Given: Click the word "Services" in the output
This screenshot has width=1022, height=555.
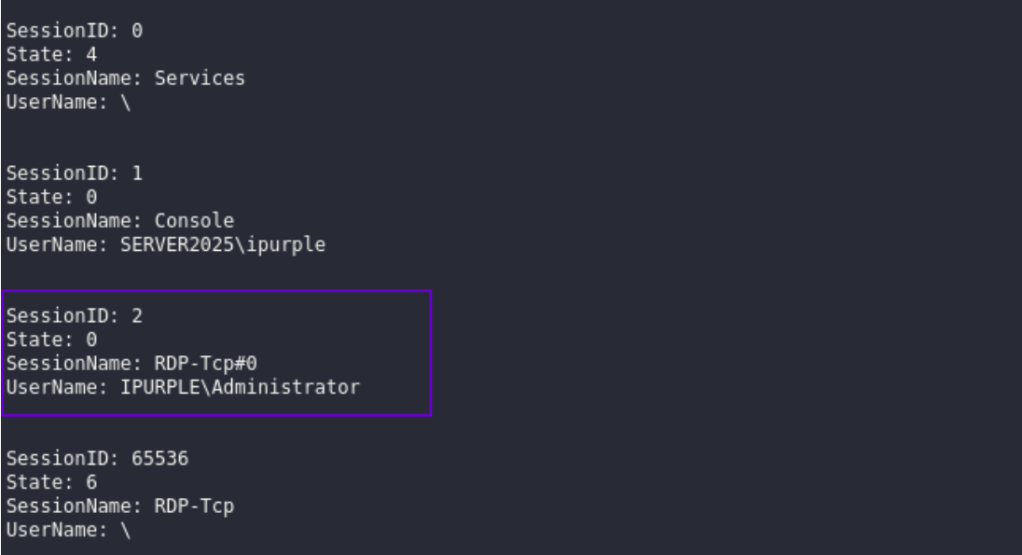Looking at the screenshot, I should tap(199, 78).
